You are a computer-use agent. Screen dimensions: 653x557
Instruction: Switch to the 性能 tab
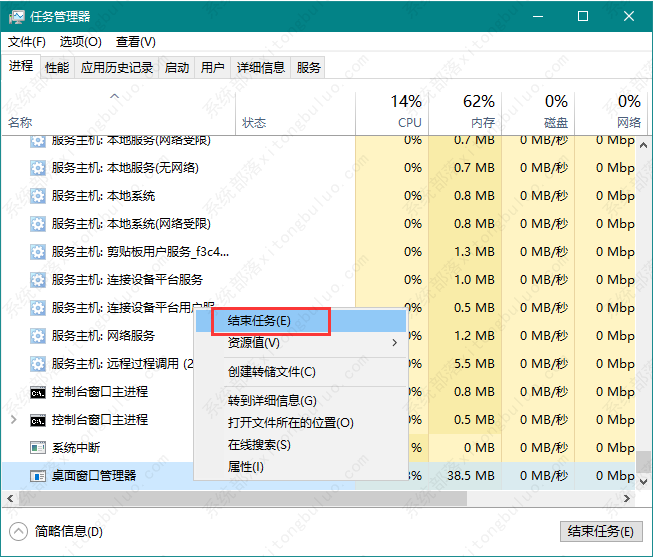coord(57,68)
